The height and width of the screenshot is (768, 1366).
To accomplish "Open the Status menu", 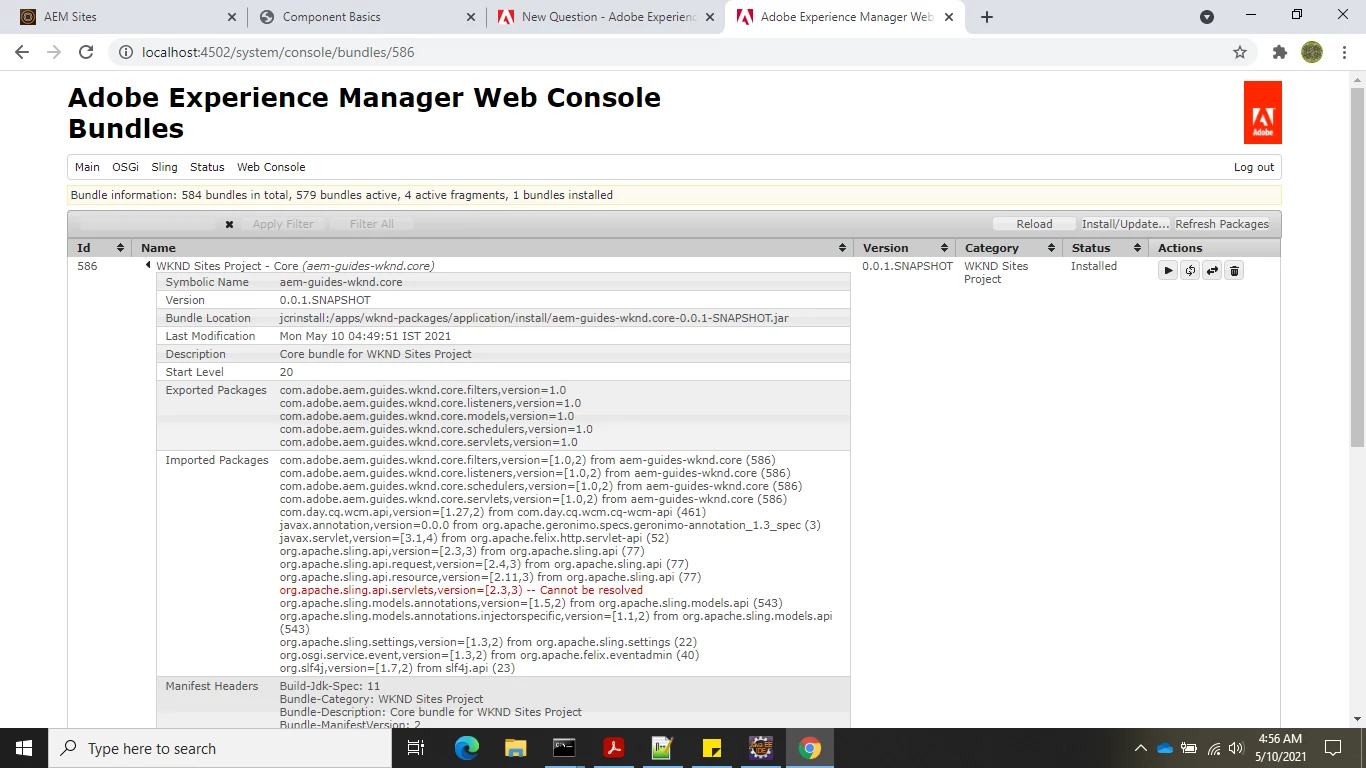I will [x=207, y=167].
